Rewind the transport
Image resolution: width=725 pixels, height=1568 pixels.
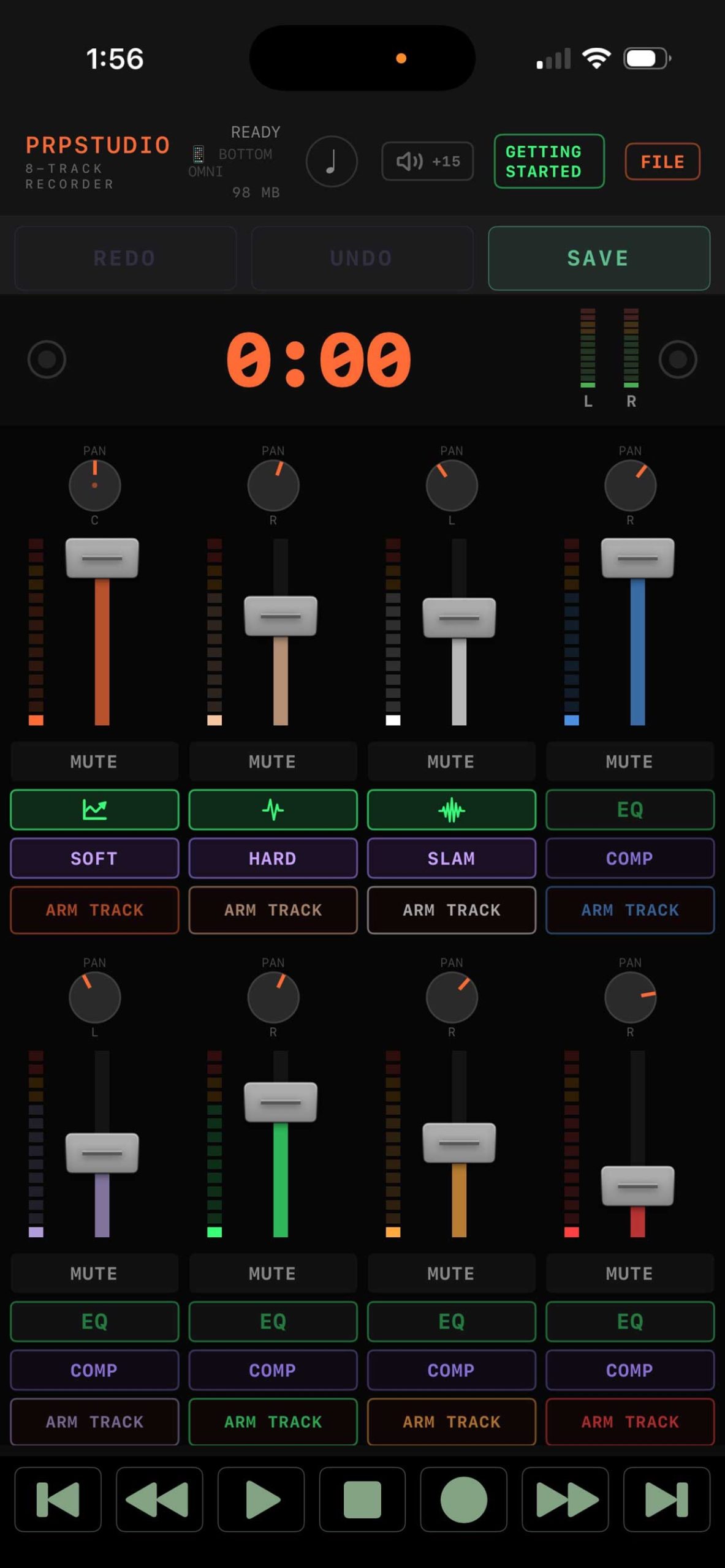(159, 1499)
